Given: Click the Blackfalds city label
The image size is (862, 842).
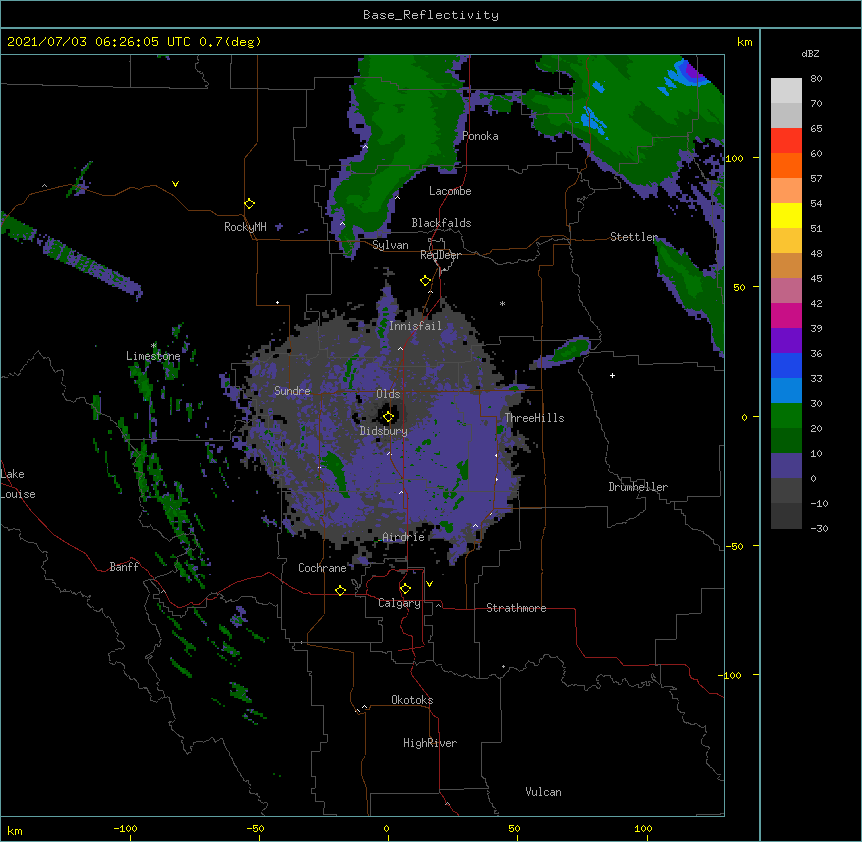Looking at the screenshot, I should [x=441, y=223].
